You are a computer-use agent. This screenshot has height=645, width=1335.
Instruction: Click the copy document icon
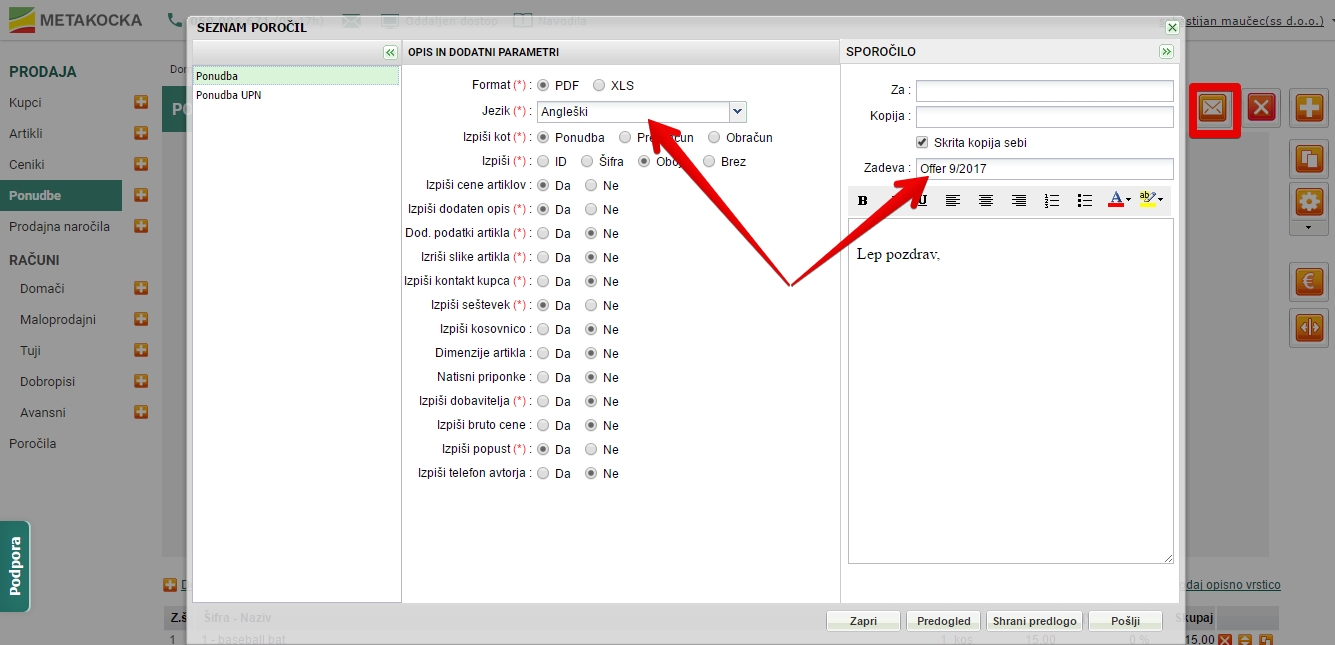coord(1309,158)
